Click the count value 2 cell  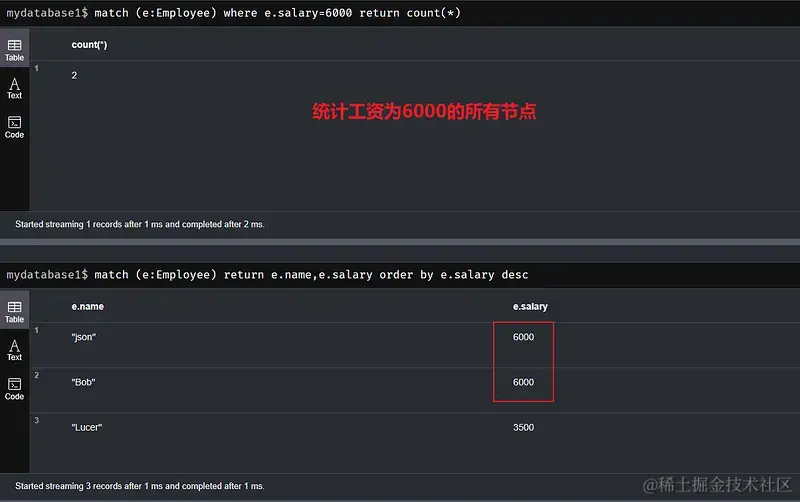click(x=74, y=76)
